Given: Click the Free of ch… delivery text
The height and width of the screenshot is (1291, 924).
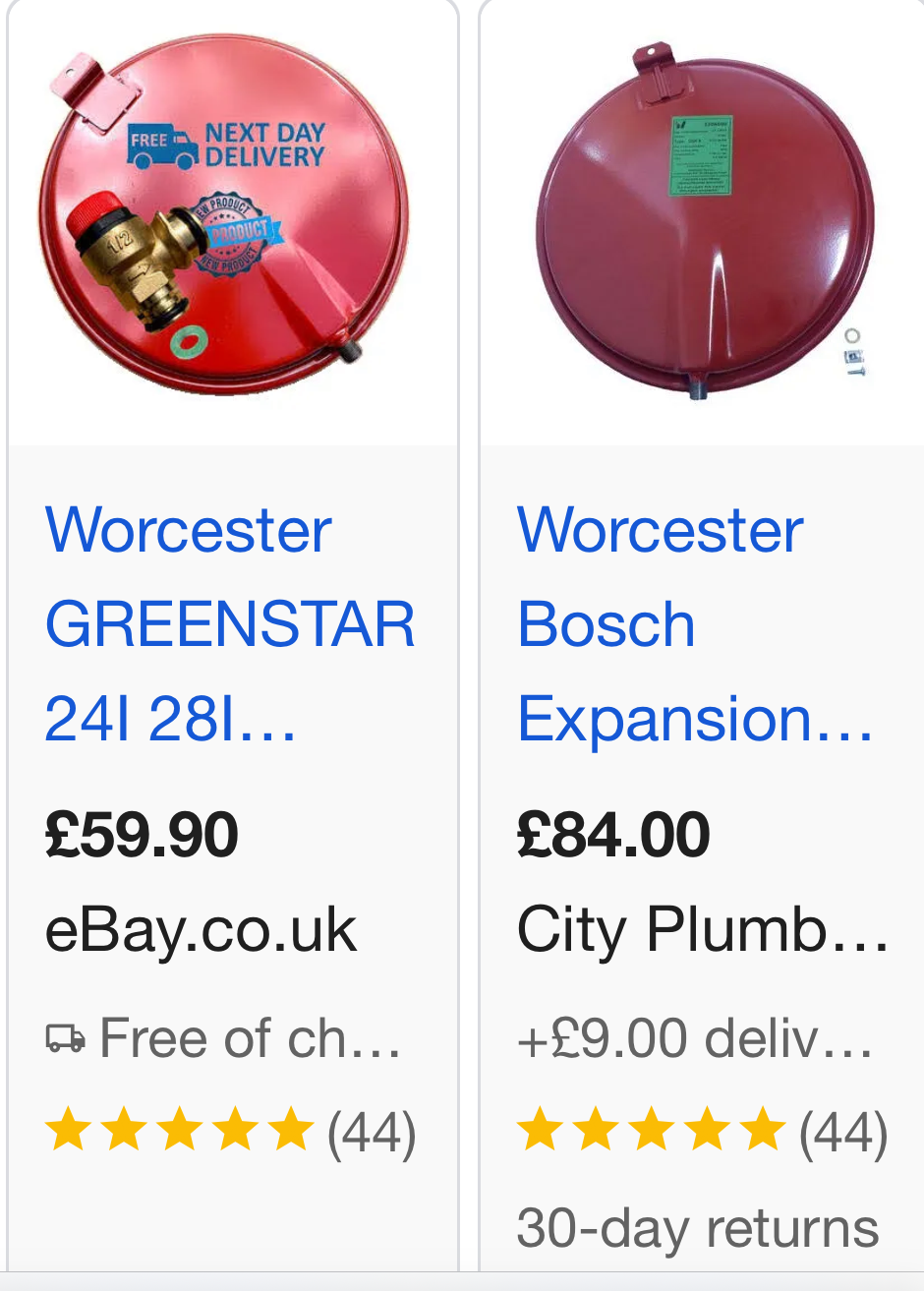Looking at the screenshot, I should pos(250,1038).
